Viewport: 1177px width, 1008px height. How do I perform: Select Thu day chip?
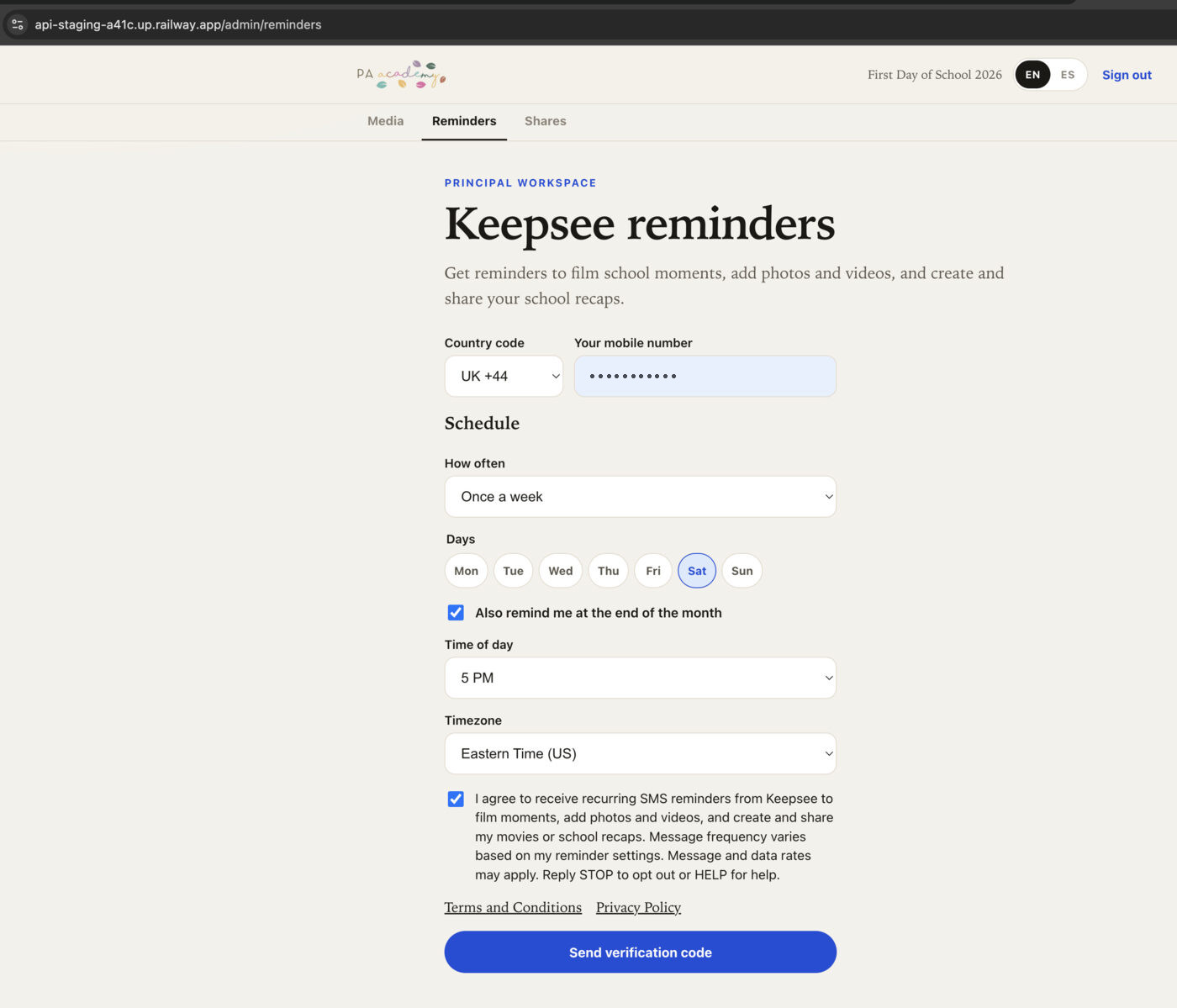pyautogui.click(x=609, y=571)
